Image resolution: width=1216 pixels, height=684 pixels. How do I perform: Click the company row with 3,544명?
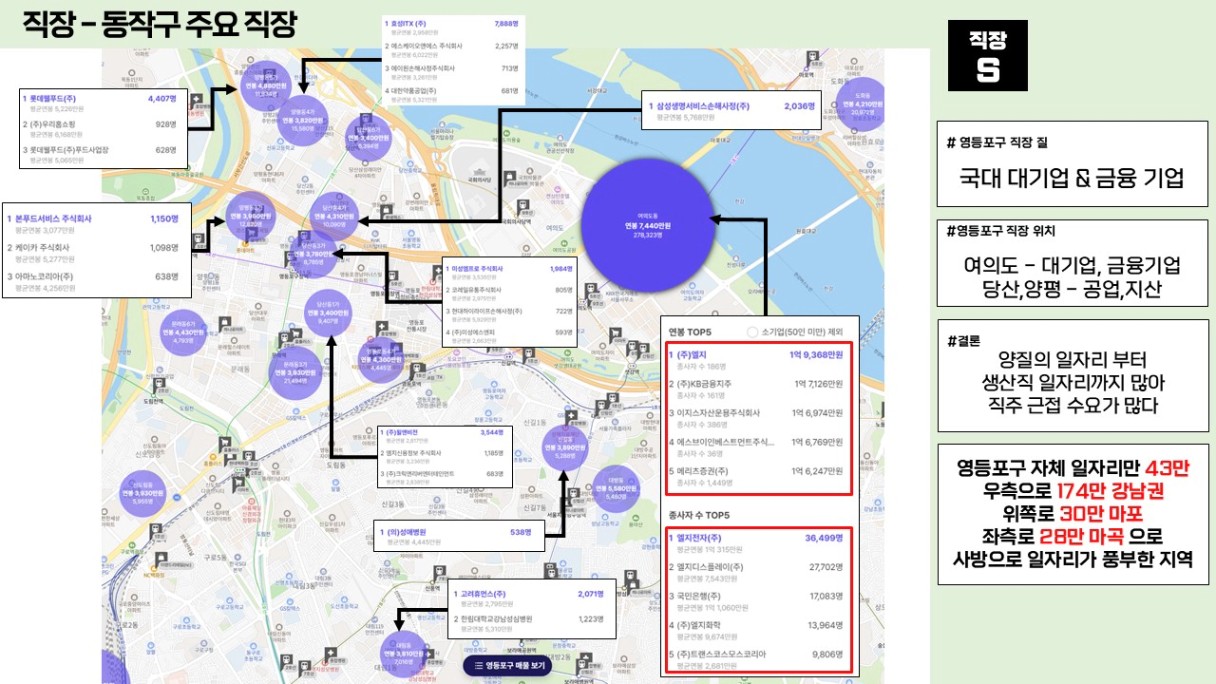444,437
